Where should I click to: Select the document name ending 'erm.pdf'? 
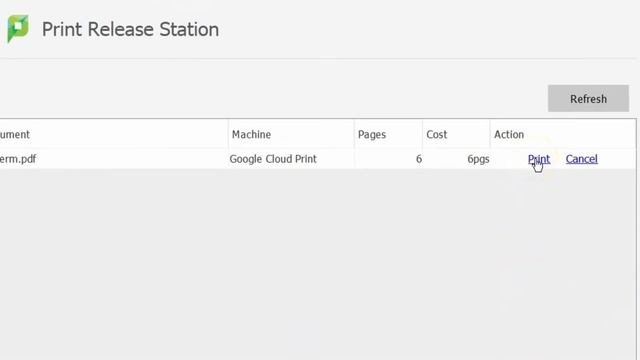(18, 159)
